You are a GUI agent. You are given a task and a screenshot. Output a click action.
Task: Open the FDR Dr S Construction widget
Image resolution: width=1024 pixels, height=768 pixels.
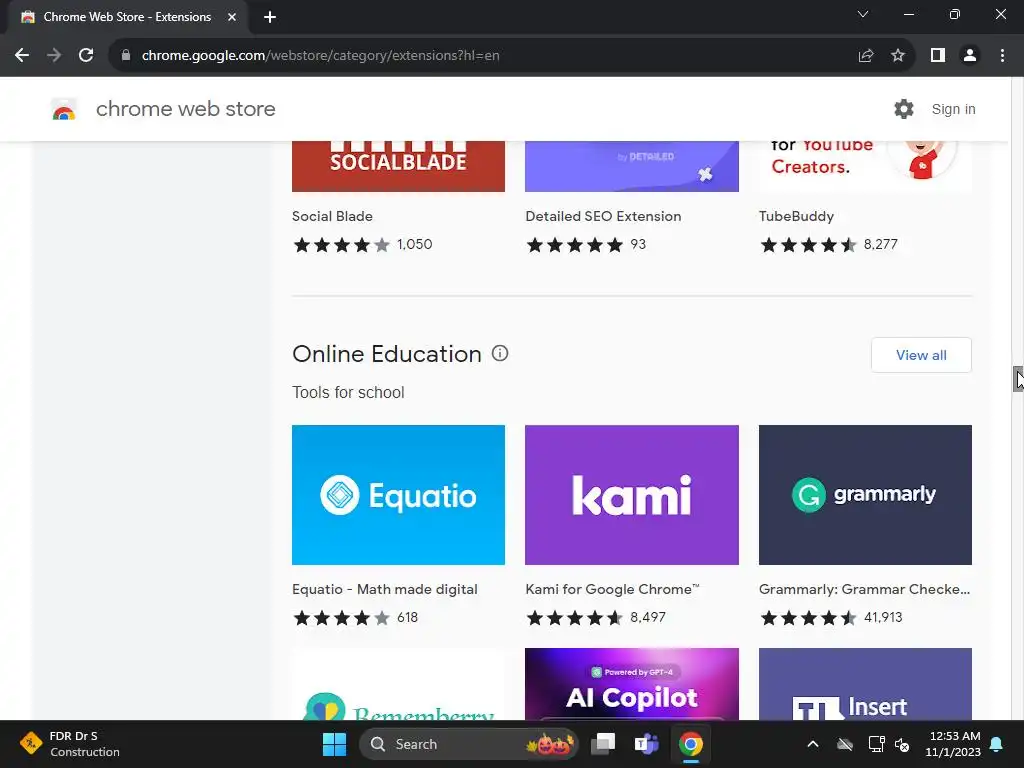(x=70, y=744)
